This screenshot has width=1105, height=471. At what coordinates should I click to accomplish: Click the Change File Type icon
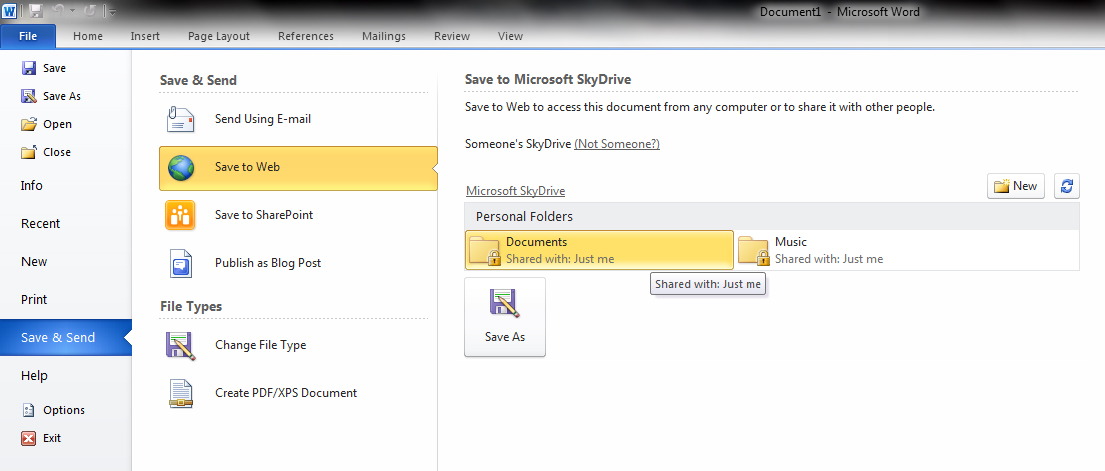pos(181,345)
